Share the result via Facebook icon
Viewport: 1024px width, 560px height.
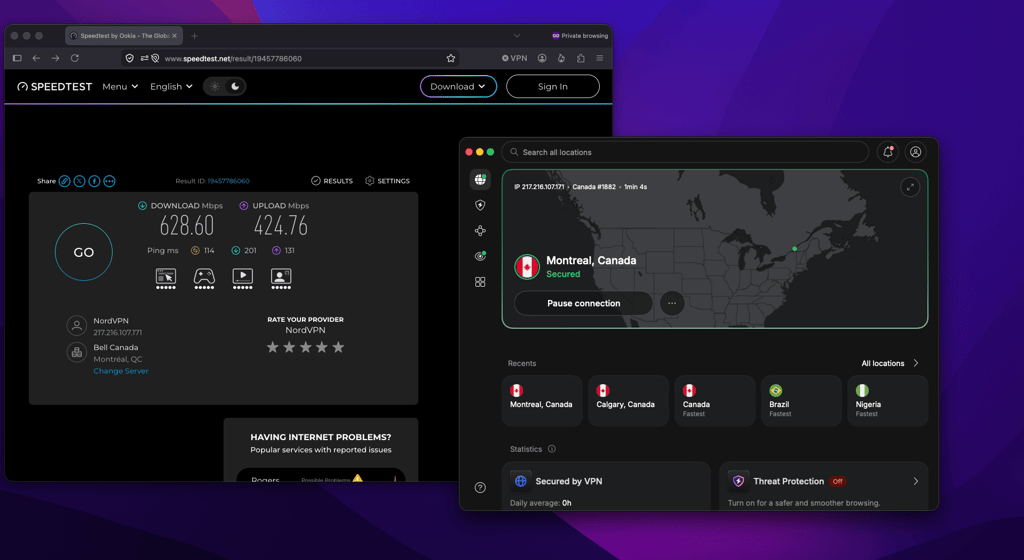(x=95, y=181)
